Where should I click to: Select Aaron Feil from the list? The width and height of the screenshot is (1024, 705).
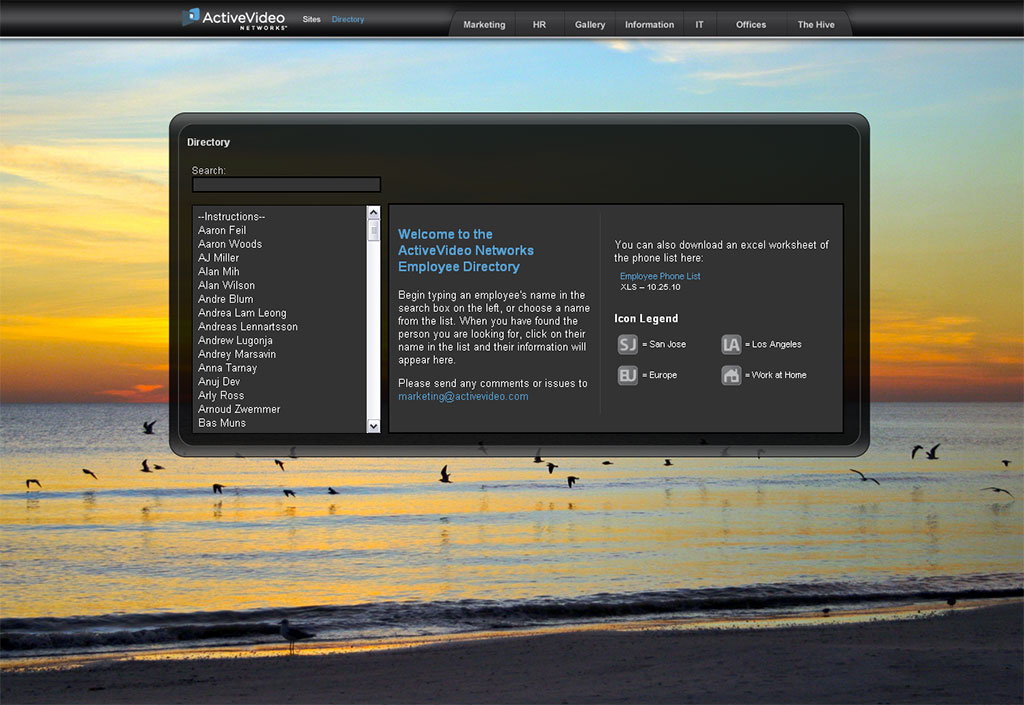tap(279, 230)
